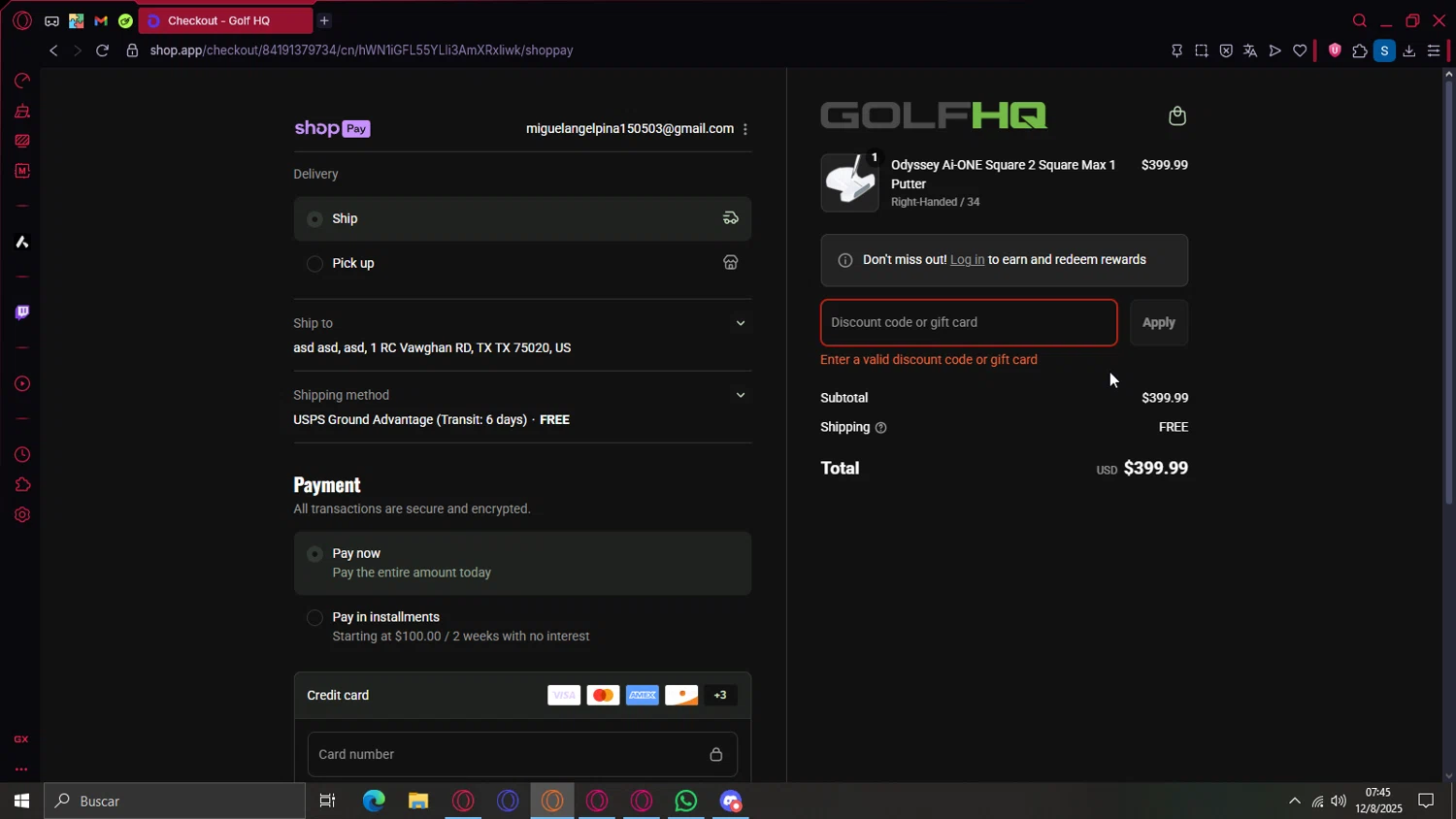Image resolution: width=1456 pixels, height=819 pixels.
Task: Follow the Log in rewards link
Action: [x=967, y=260]
